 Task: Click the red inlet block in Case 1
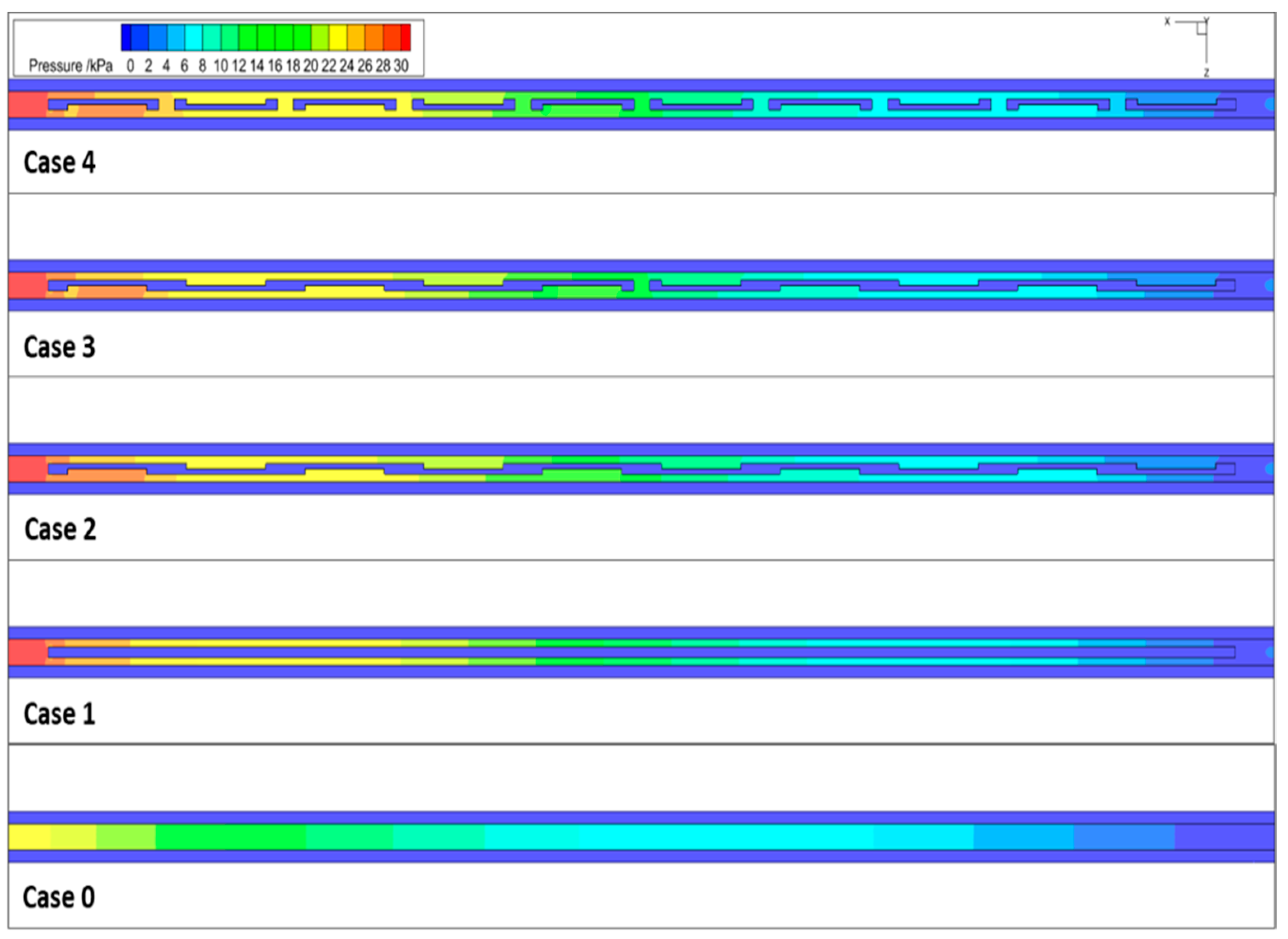tap(27, 653)
